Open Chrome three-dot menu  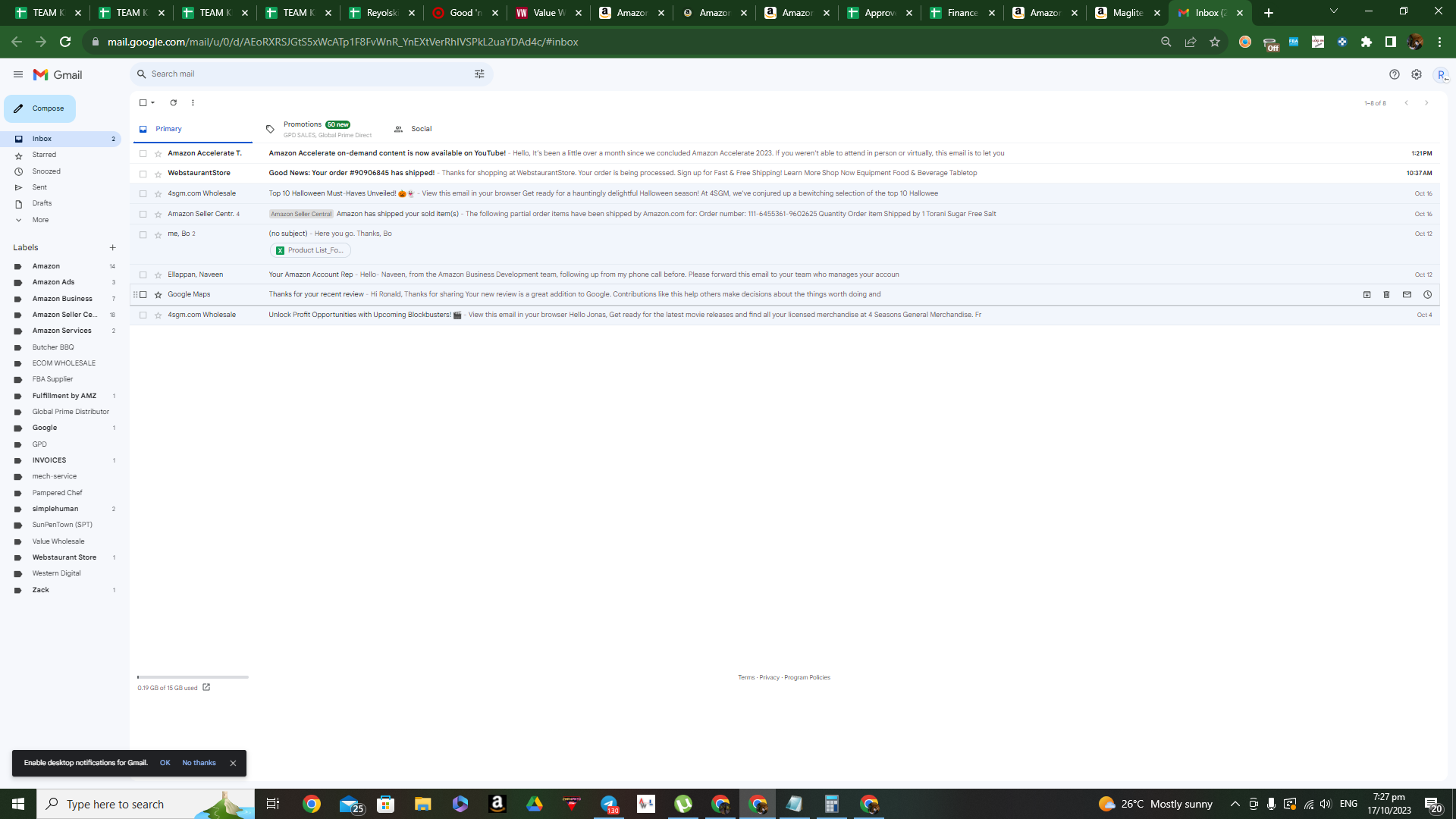pos(1439,42)
